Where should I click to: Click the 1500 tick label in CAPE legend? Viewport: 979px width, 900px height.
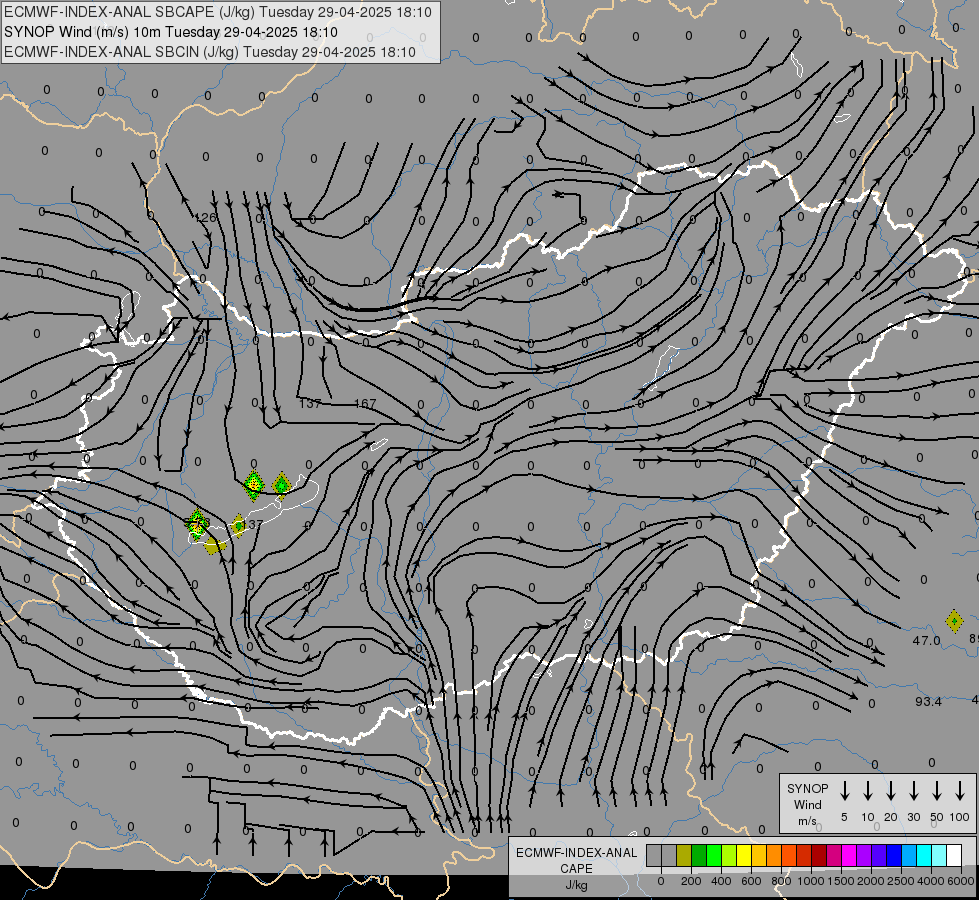(841, 881)
